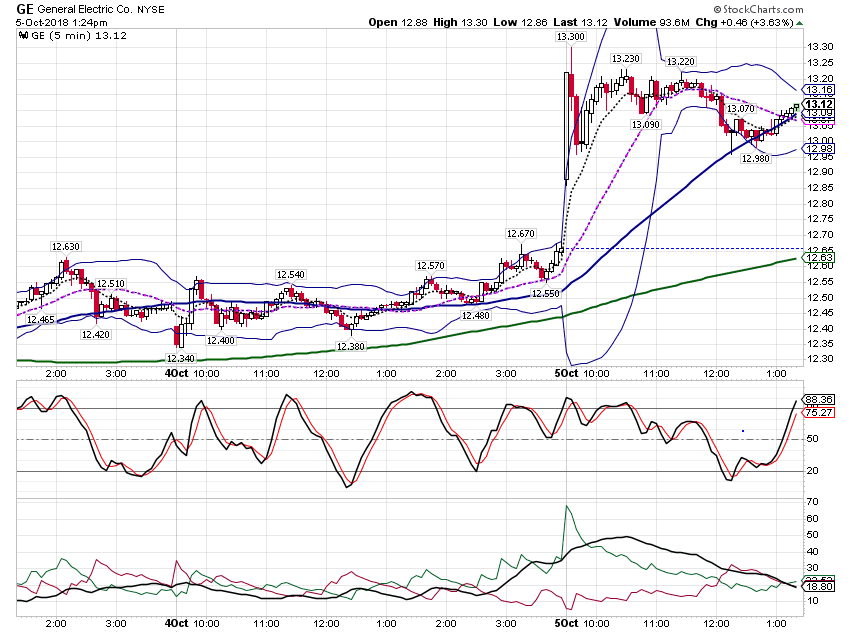Click the 12.570 price annotation
850x633 pixels.
point(430,266)
